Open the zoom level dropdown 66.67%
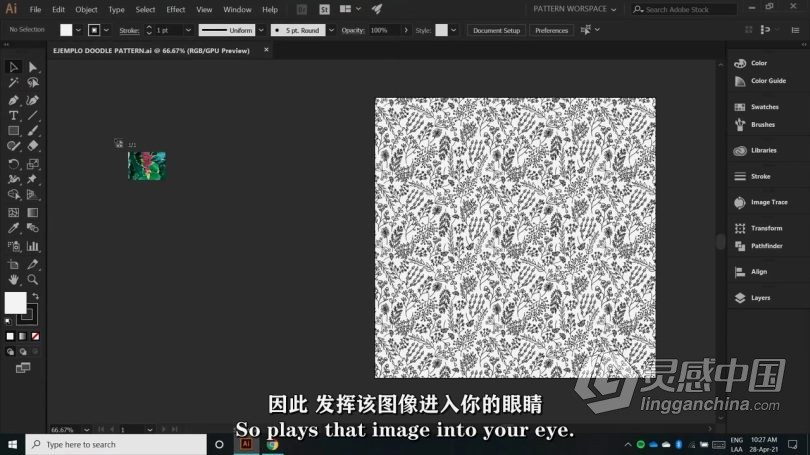This screenshot has width=810, height=455. coord(87,430)
